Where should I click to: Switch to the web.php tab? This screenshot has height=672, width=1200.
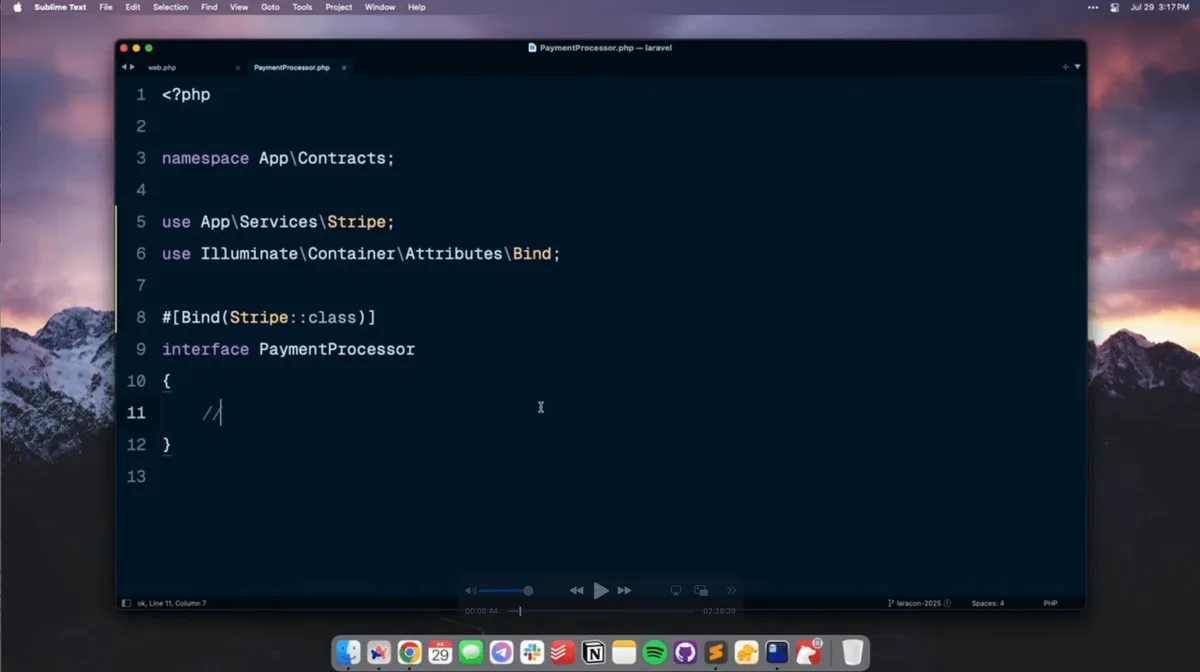point(162,67)
